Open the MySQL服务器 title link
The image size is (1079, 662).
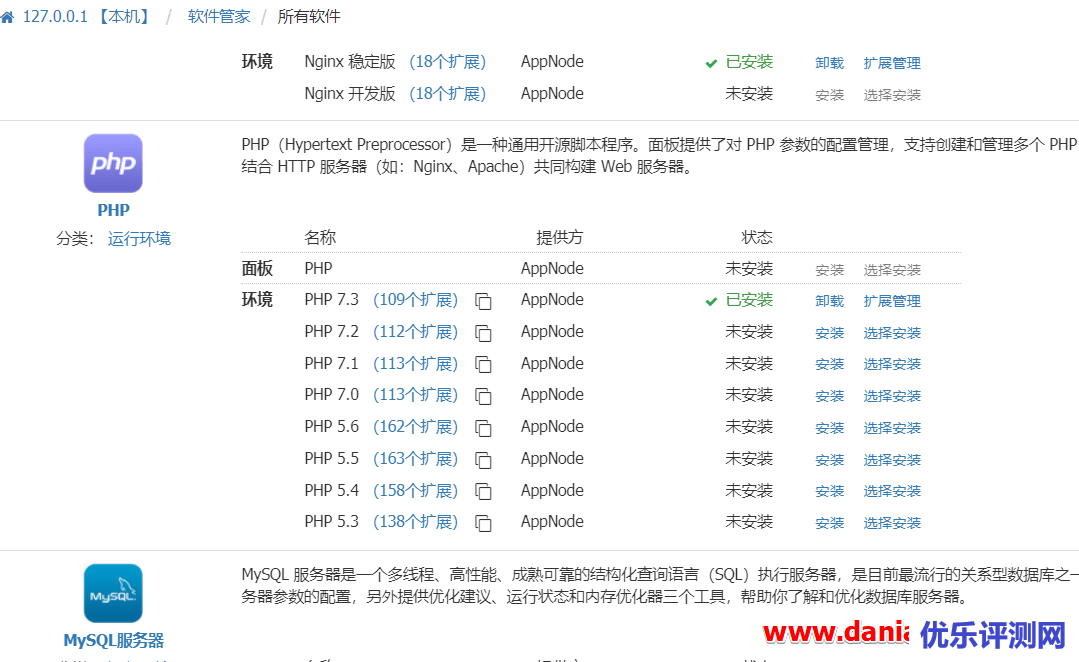pos(113,641)
